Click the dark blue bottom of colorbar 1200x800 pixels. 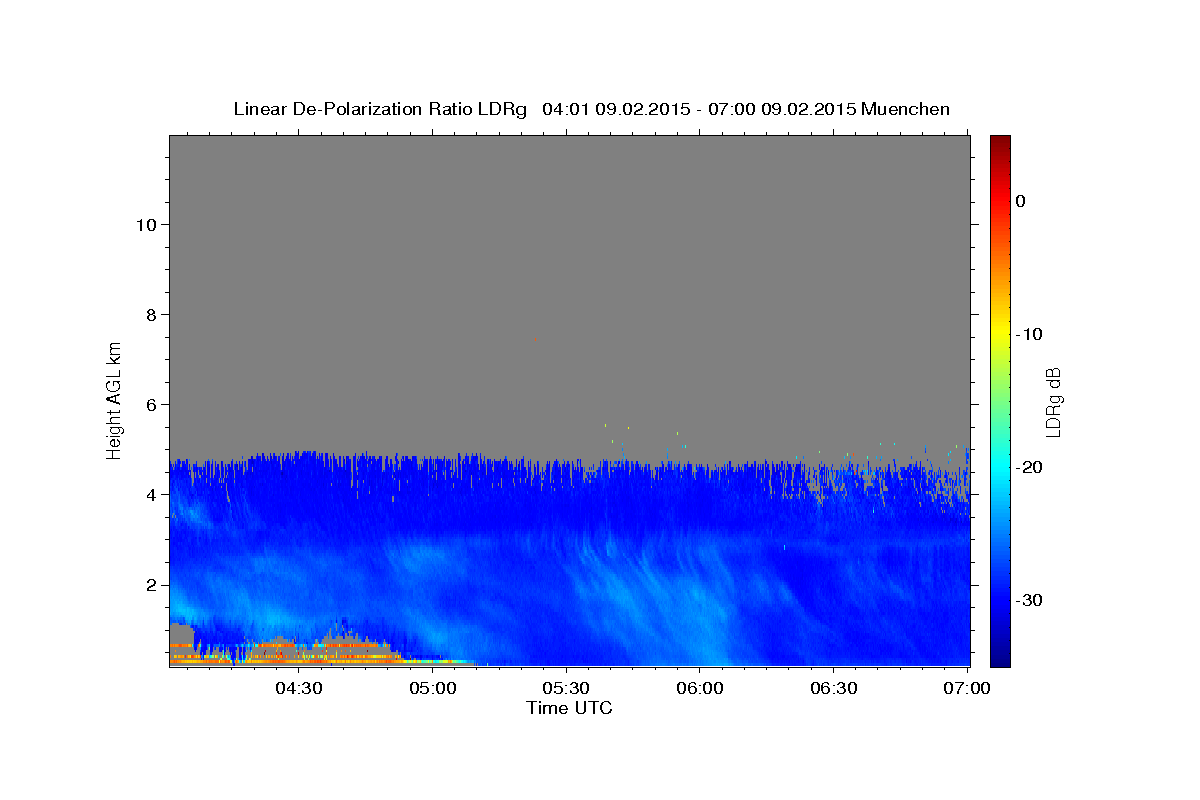tap(1000, 657)
